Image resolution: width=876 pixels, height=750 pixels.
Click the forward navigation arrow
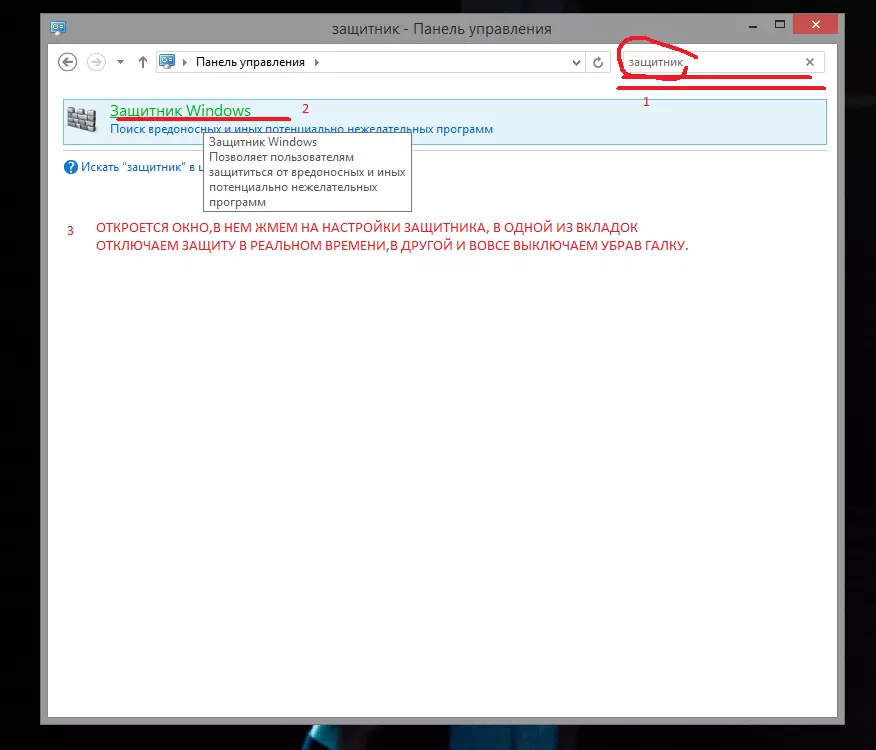click(96, 62)
